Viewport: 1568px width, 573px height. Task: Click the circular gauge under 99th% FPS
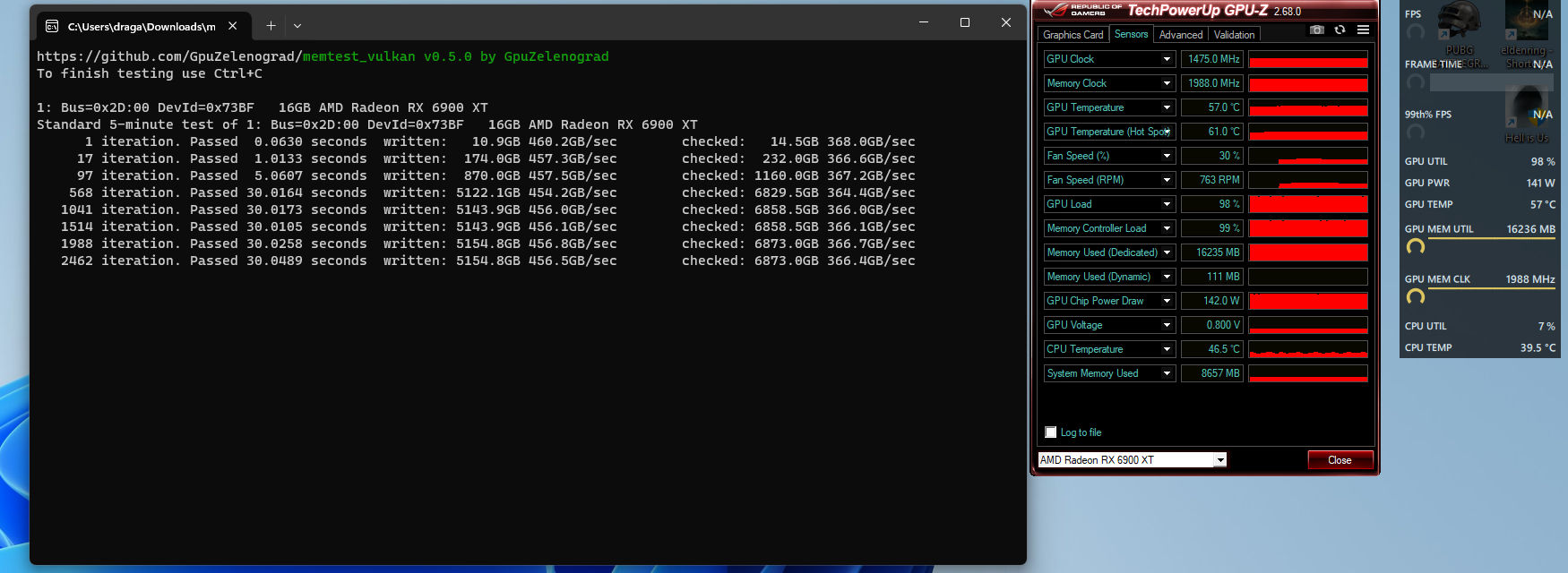point(1416,133)
